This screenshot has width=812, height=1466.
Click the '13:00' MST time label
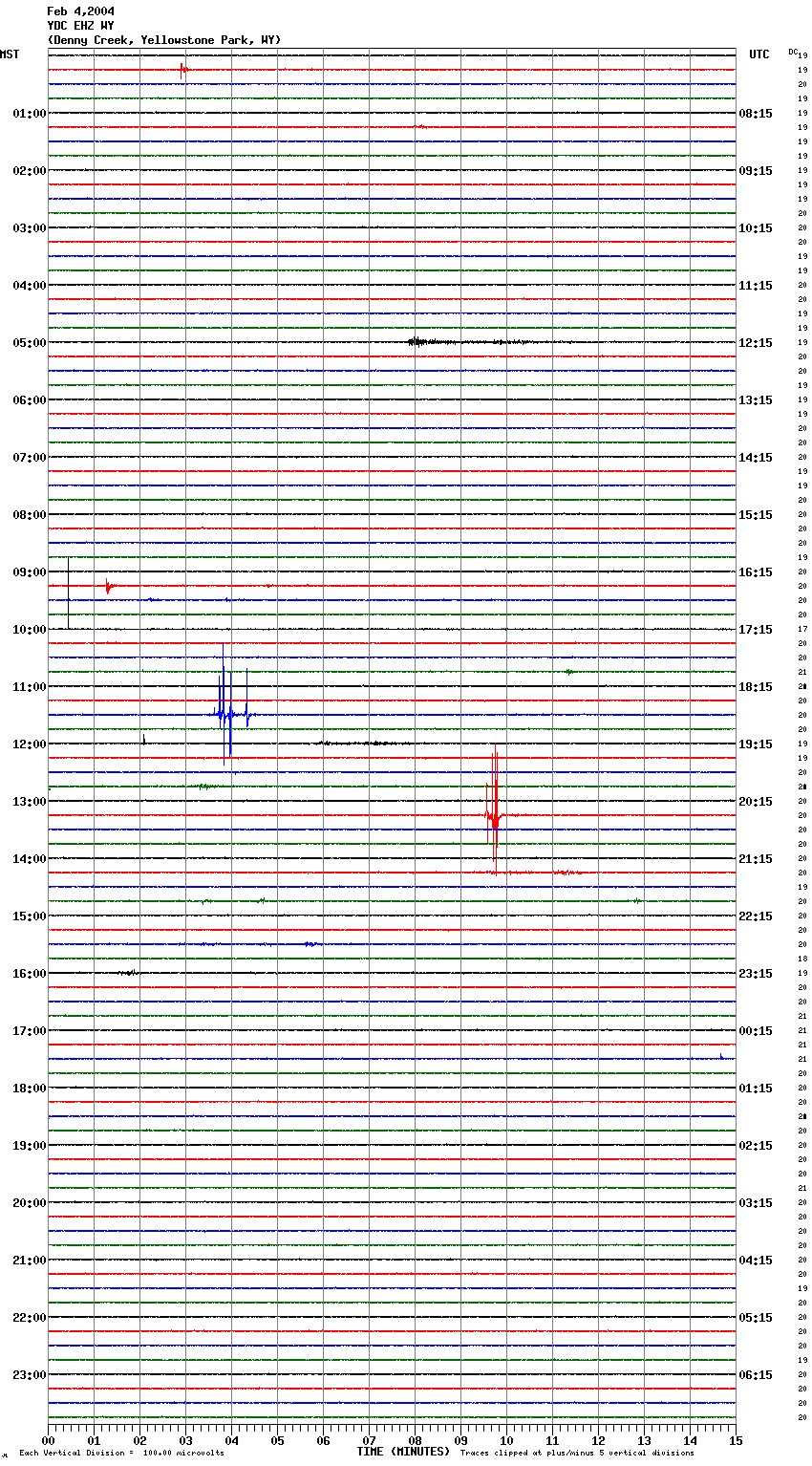(x=30, y=802)
